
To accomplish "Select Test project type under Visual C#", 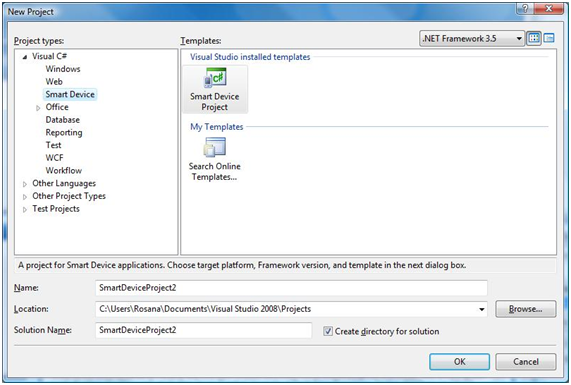I will point(53,145).
